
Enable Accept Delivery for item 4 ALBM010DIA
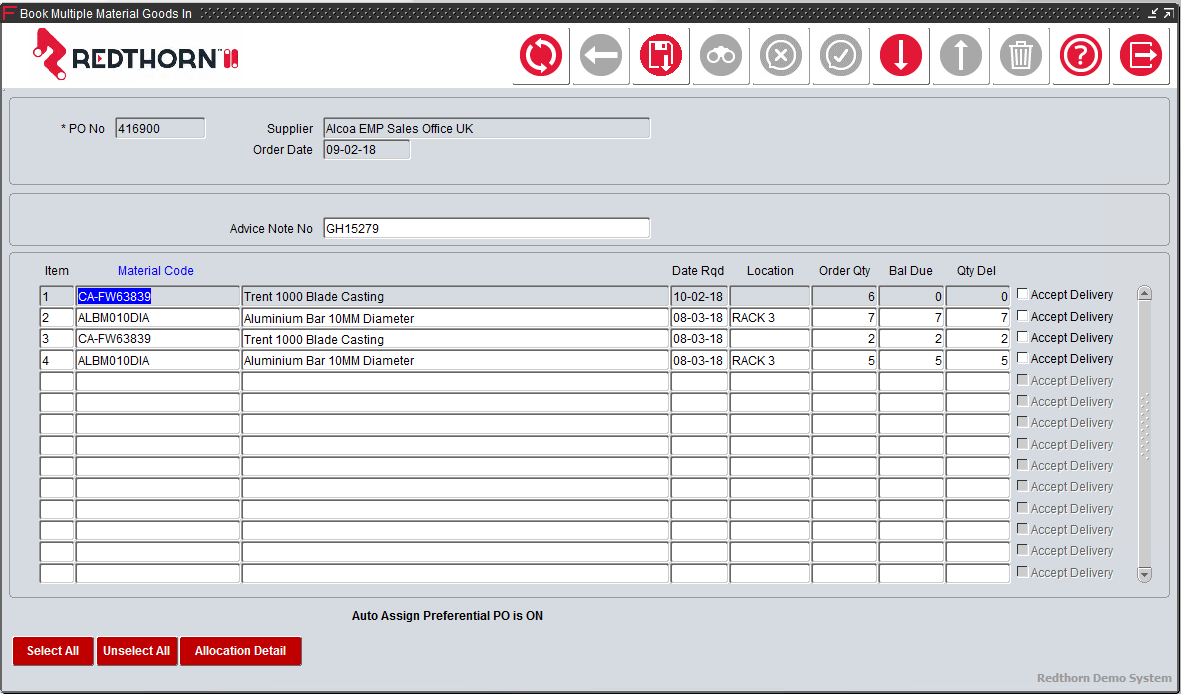[x=1022, y=357]
